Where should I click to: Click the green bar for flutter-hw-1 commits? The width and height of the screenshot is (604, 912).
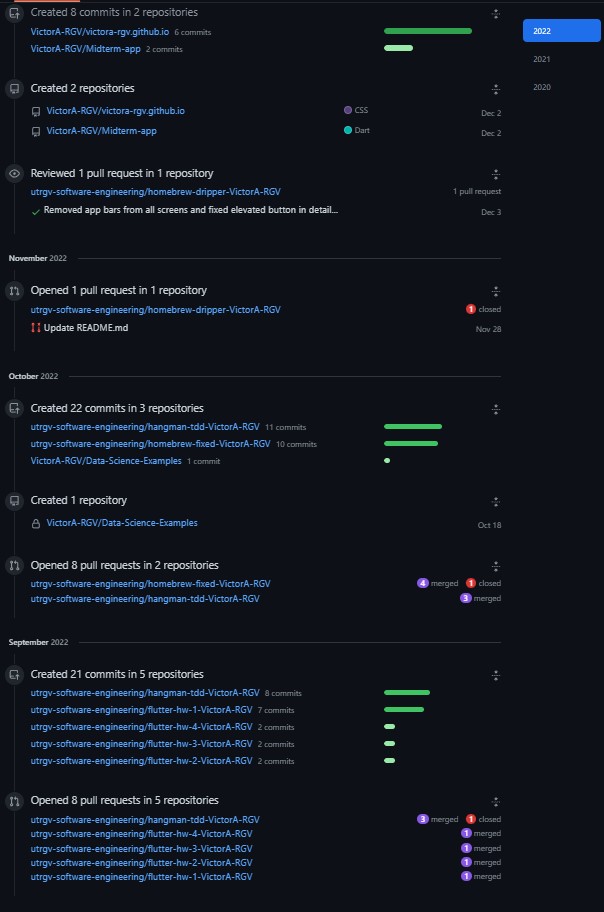pyautogui.click(x=404, y=710)
